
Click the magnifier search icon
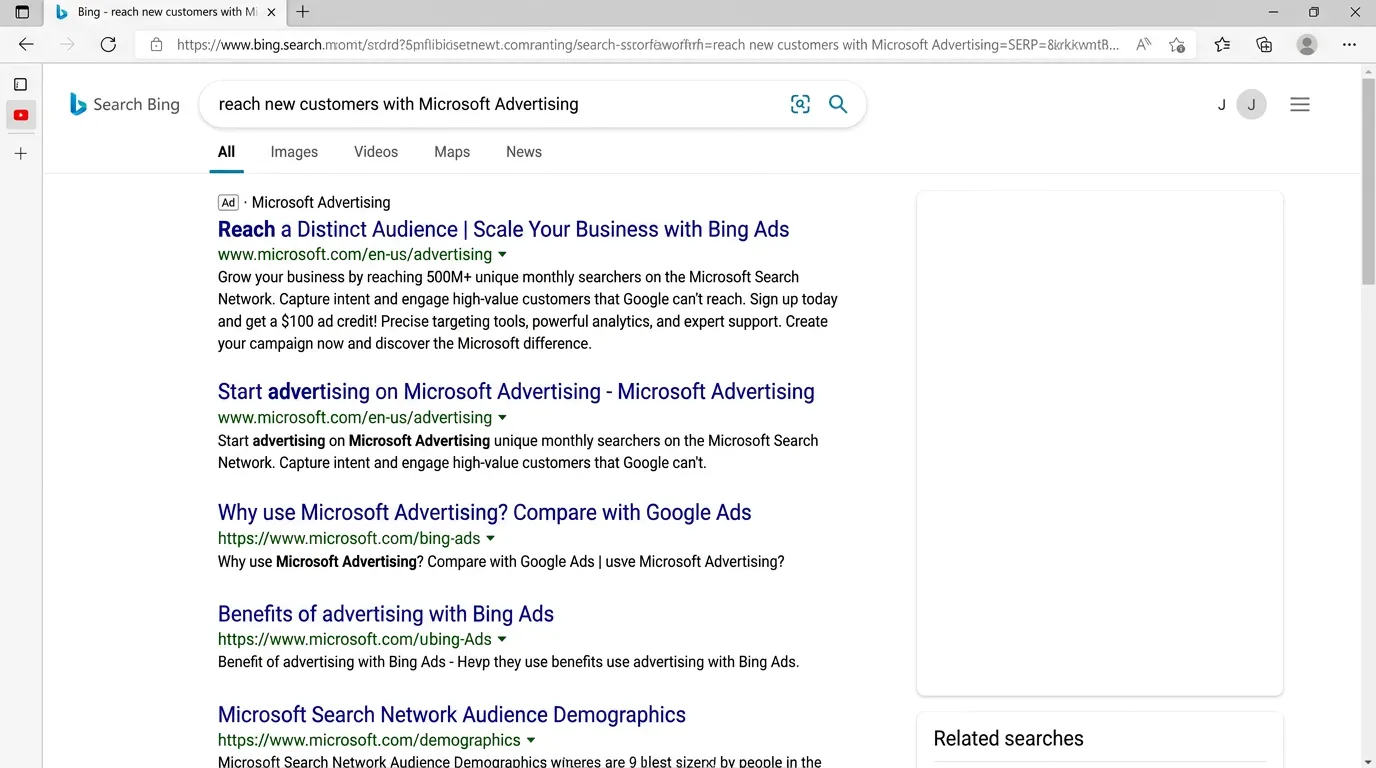[838, 104]
